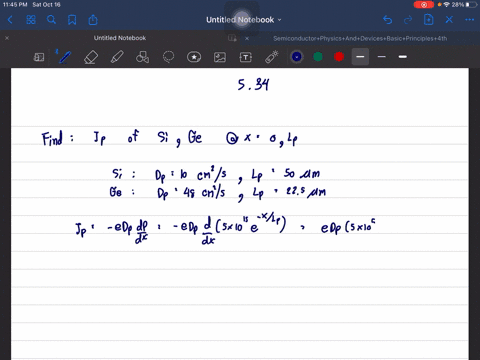
Task: Switch to the Semiconductor Physics And Devices tab
Action: click(x=360, y=38)
